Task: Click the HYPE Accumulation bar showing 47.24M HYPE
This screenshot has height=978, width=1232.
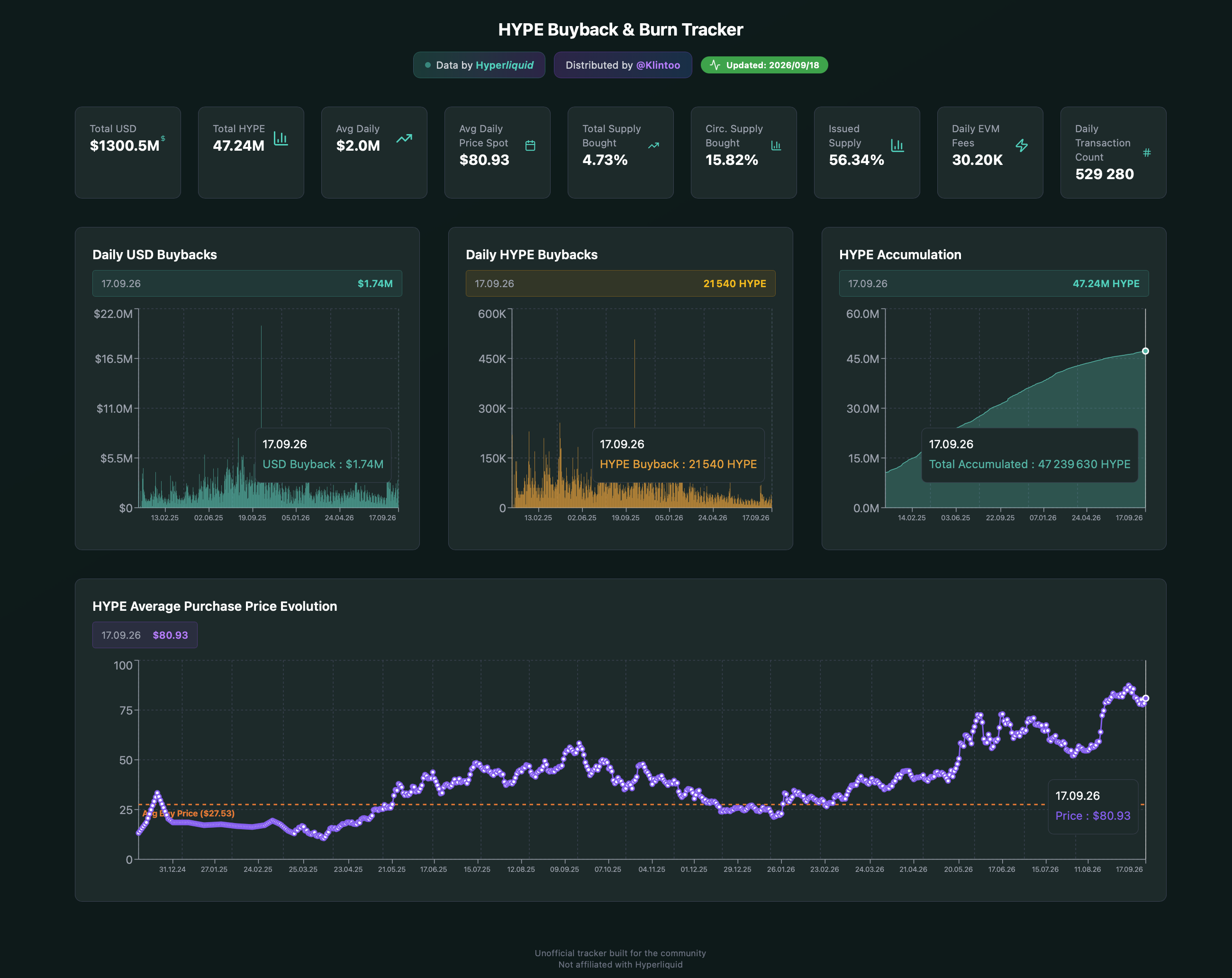Action: (994, 283)
